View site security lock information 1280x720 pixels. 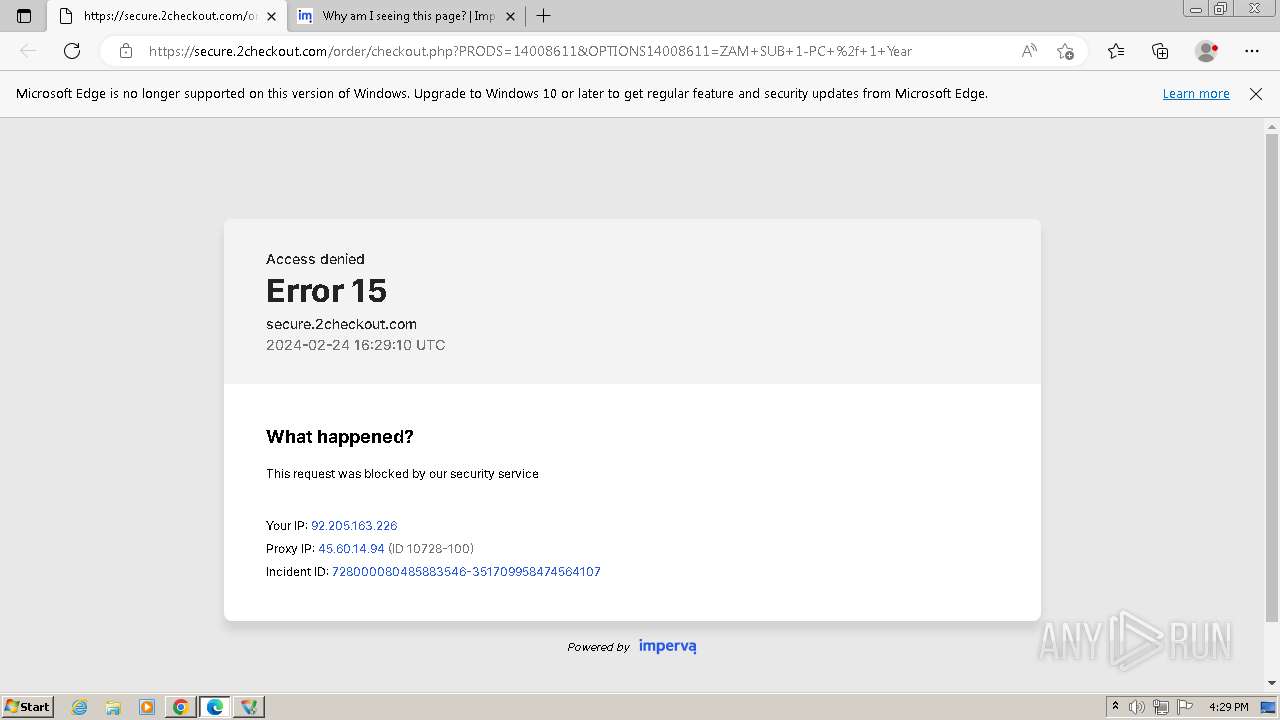pyautogui.click(x=126, y=51)
